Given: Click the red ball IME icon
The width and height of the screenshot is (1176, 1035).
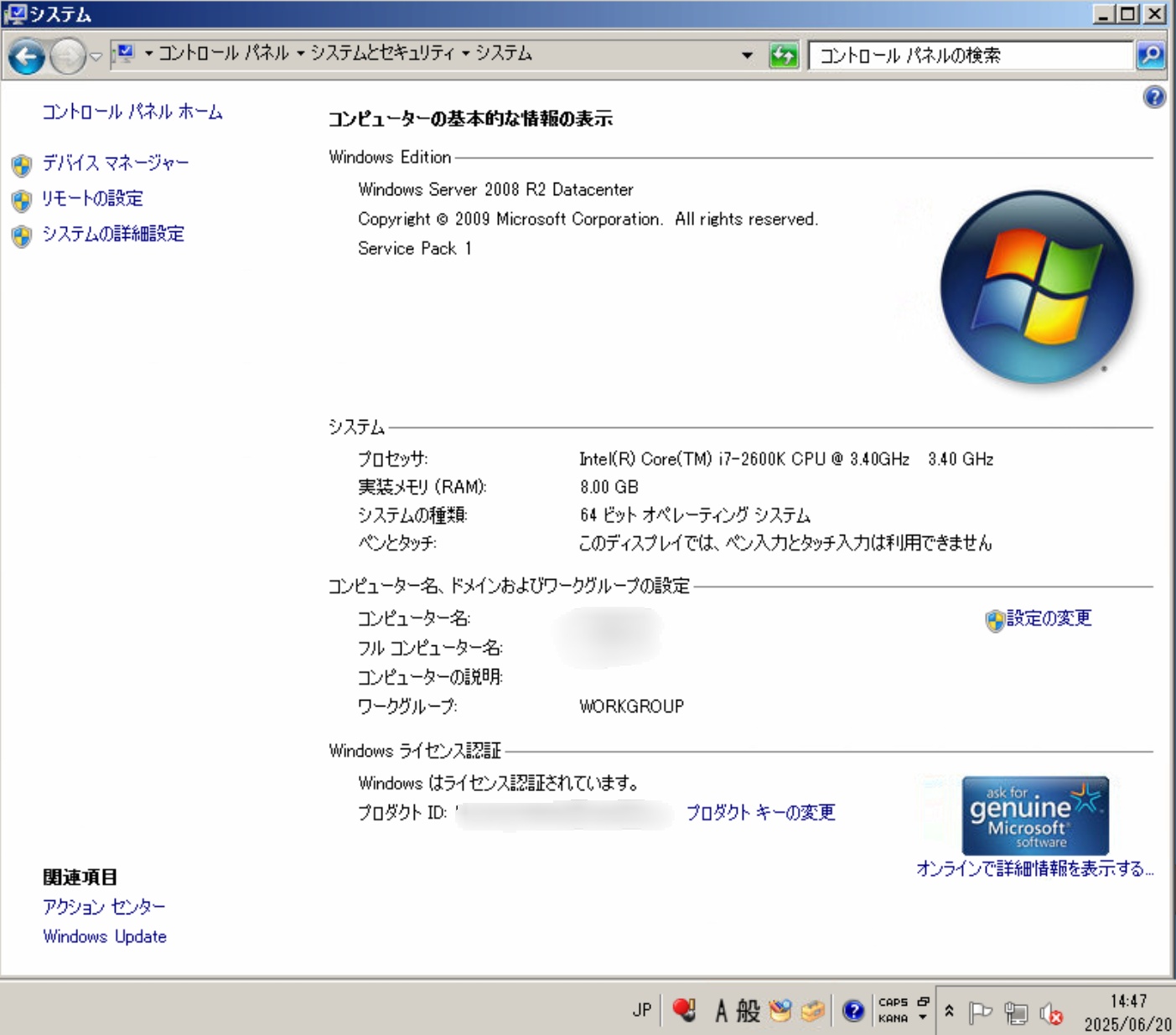Looking at the screenshot, I should tap(685, 1010).
